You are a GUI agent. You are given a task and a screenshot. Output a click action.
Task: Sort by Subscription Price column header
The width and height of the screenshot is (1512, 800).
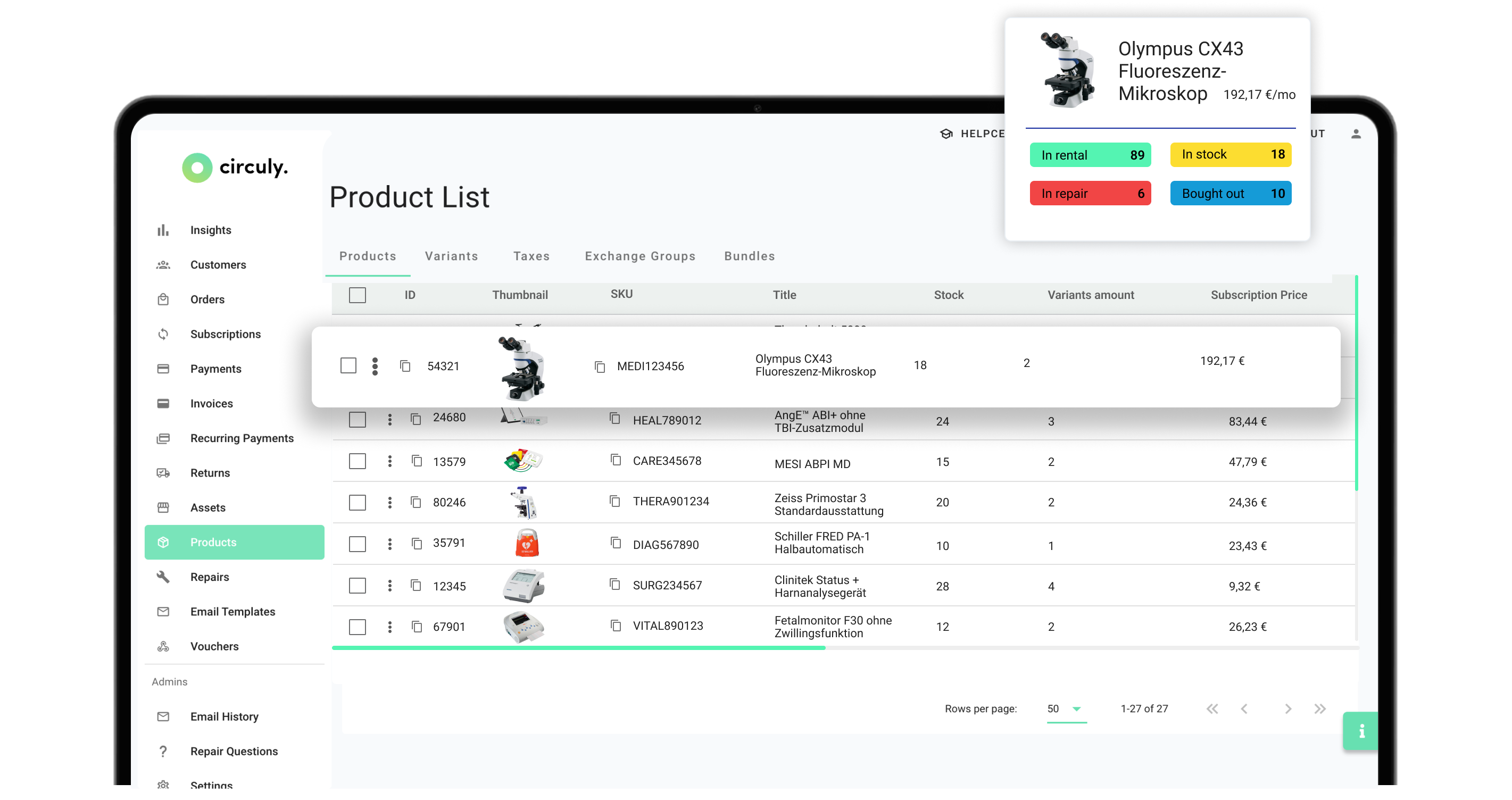(x=1258, y=295)
